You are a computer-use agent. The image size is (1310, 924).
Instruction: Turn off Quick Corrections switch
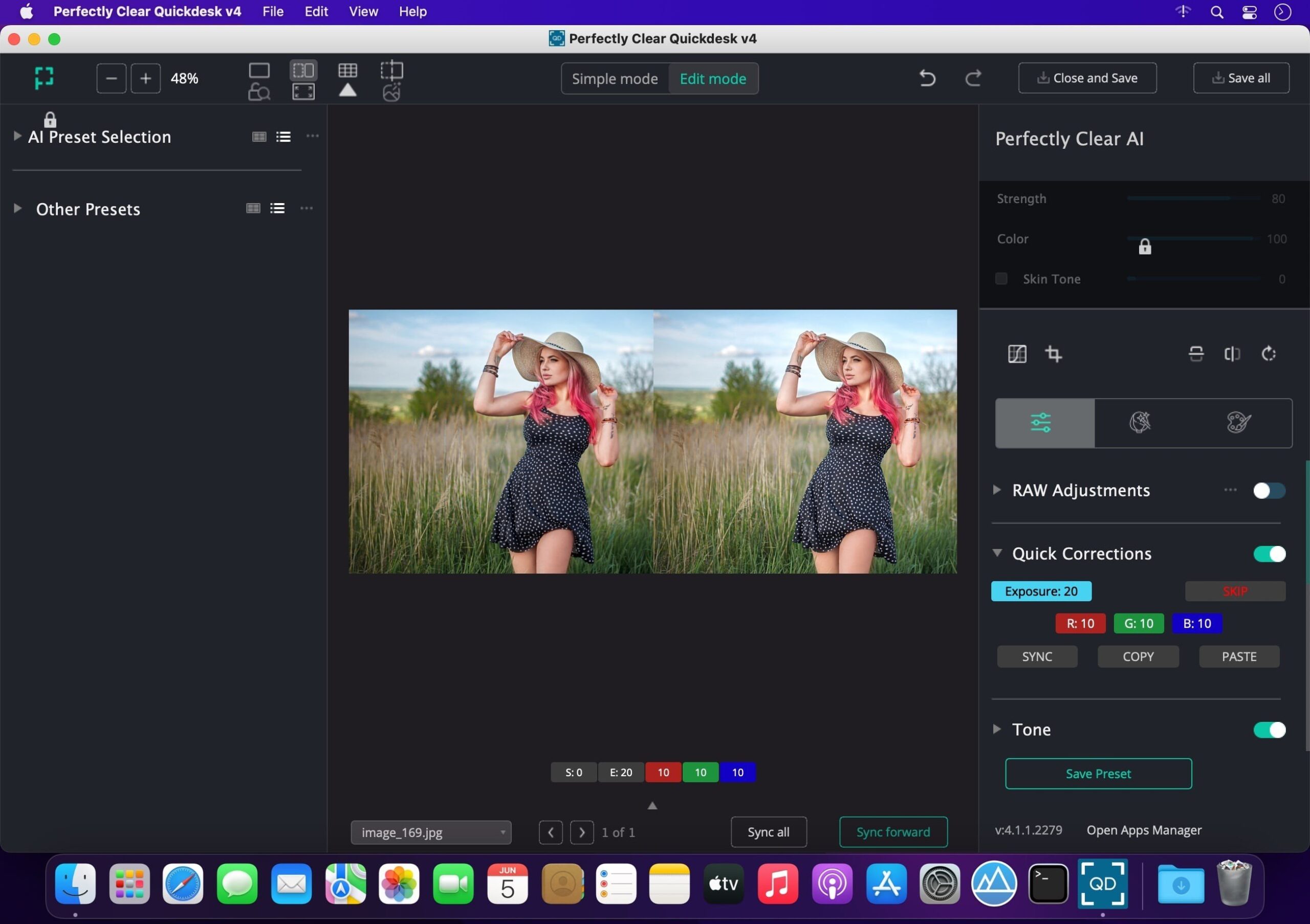pos(1269,554)
